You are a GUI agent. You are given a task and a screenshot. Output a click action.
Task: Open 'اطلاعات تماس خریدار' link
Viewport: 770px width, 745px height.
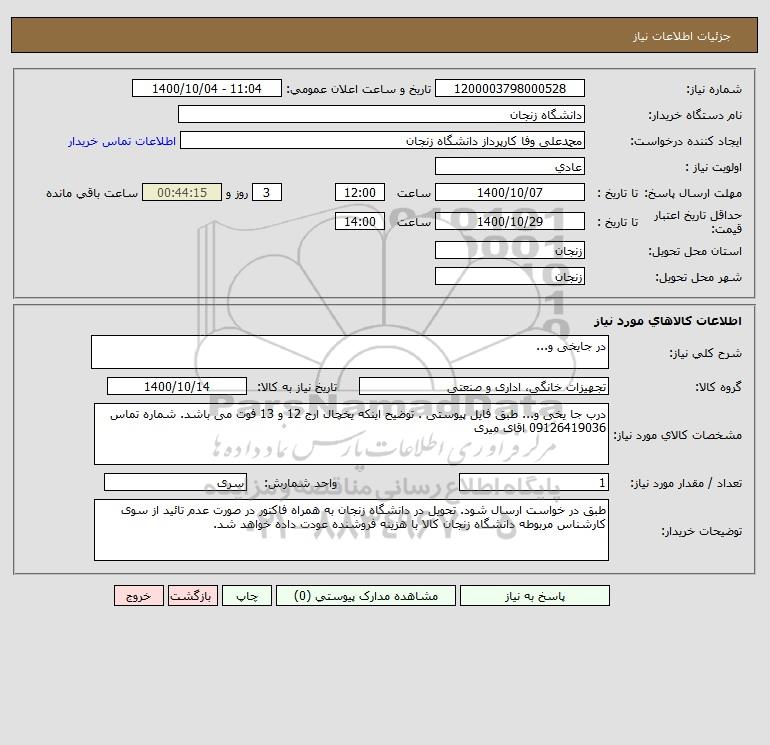click(x=122, y=141)
